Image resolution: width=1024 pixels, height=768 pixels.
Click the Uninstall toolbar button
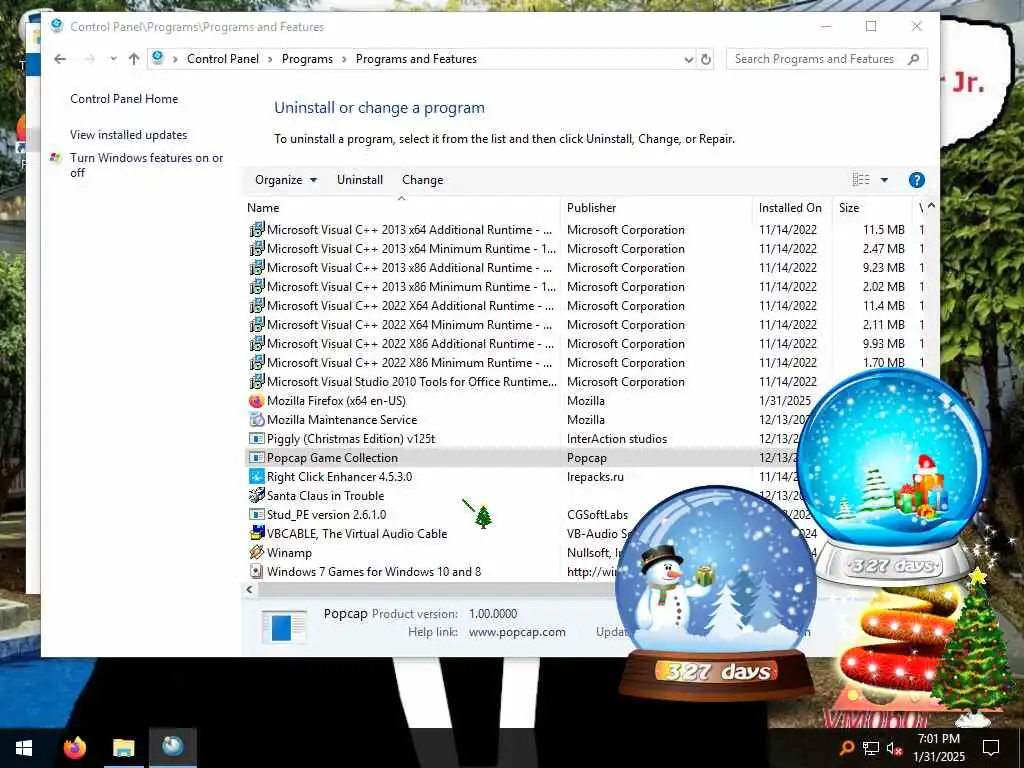pos(360,180)
